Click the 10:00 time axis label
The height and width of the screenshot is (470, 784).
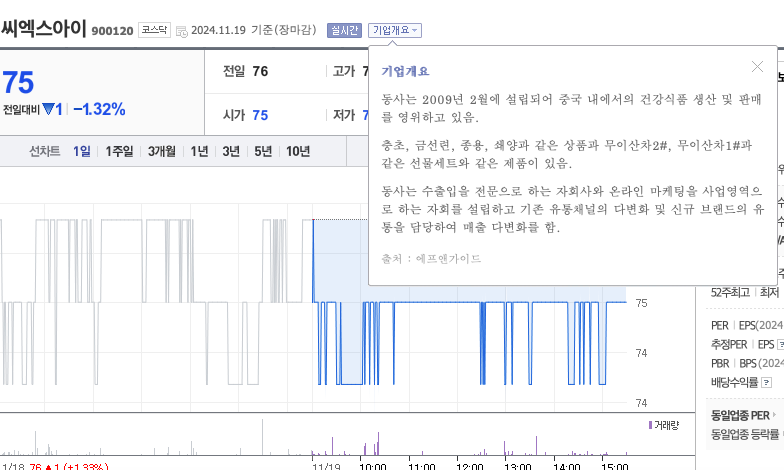373,466
